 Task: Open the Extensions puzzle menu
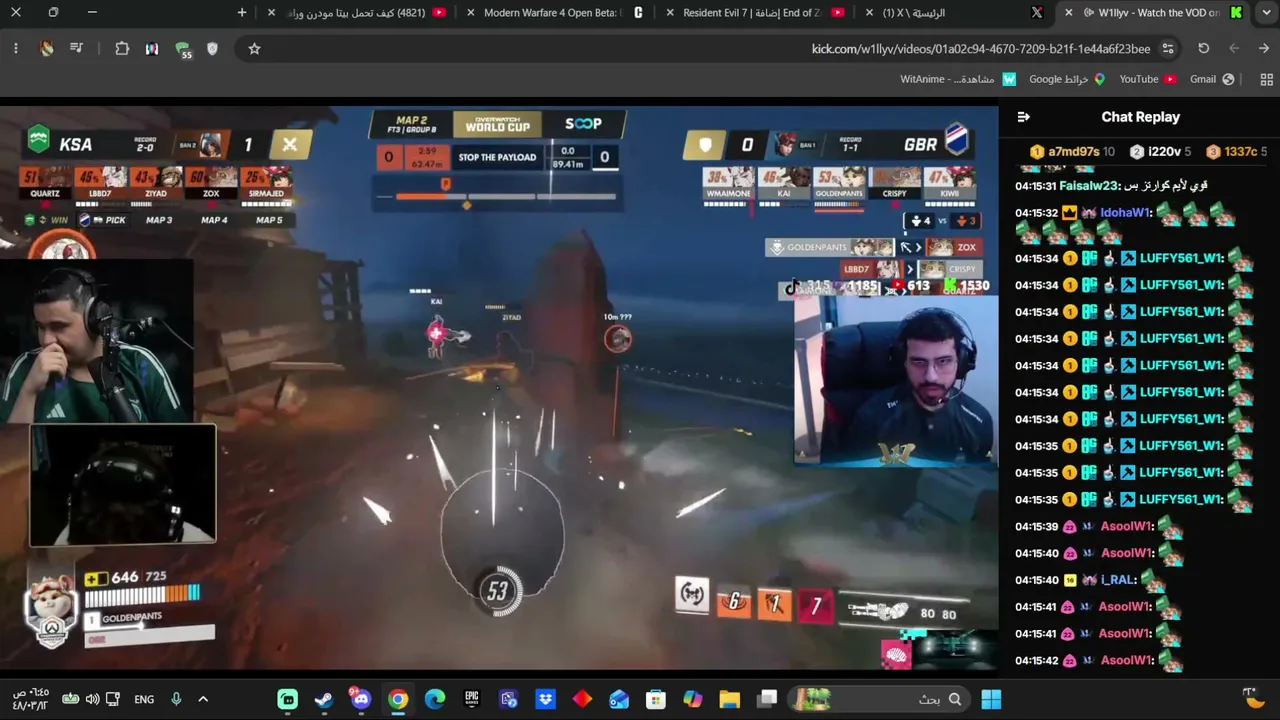pos(122,48)
